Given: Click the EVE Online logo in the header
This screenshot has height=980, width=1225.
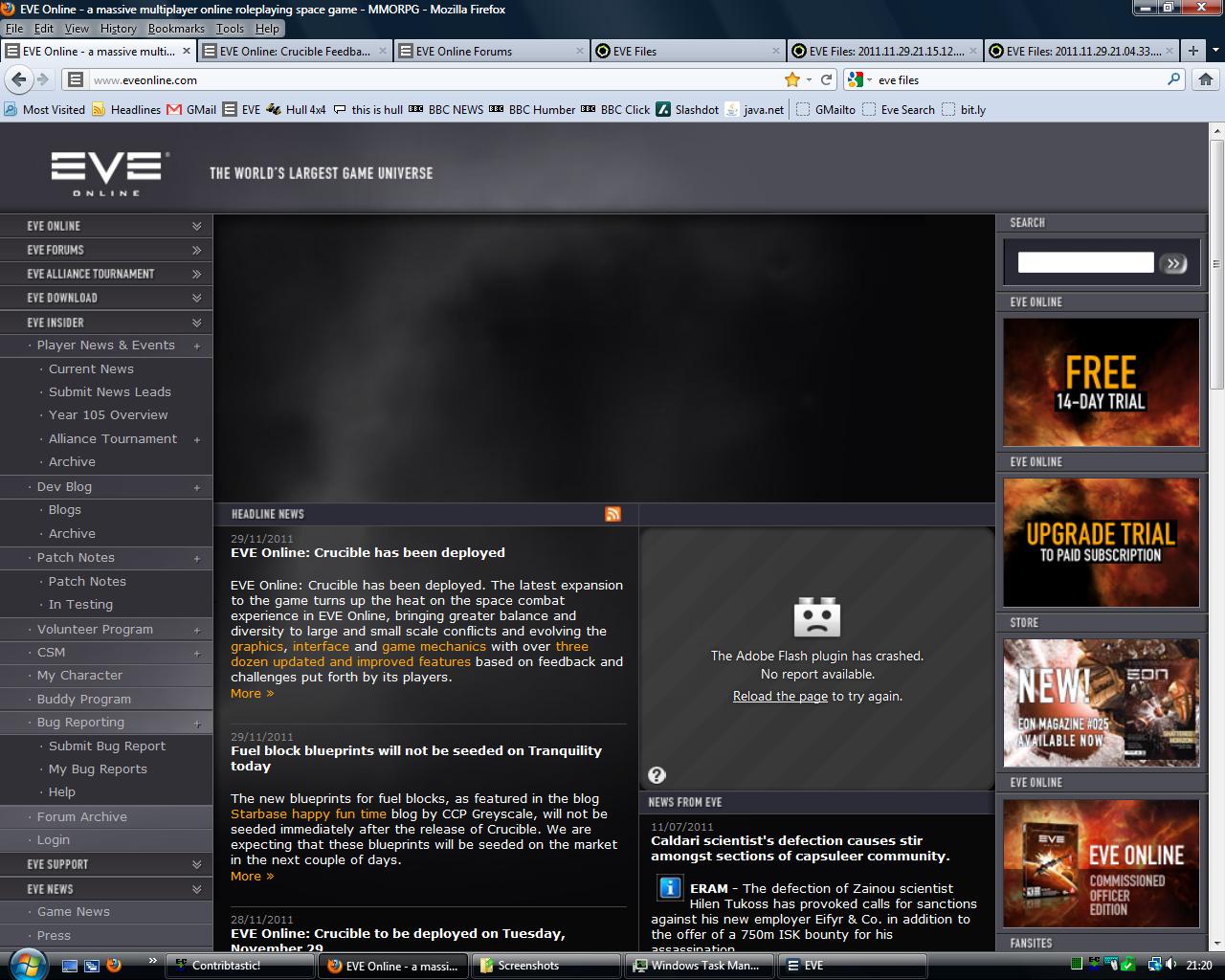Looking at the screenshot, I should point(109,173).
